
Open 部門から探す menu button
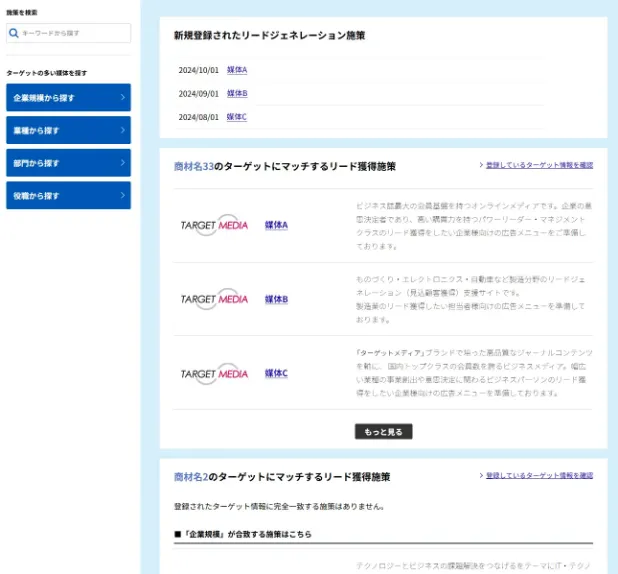[69, 163]
